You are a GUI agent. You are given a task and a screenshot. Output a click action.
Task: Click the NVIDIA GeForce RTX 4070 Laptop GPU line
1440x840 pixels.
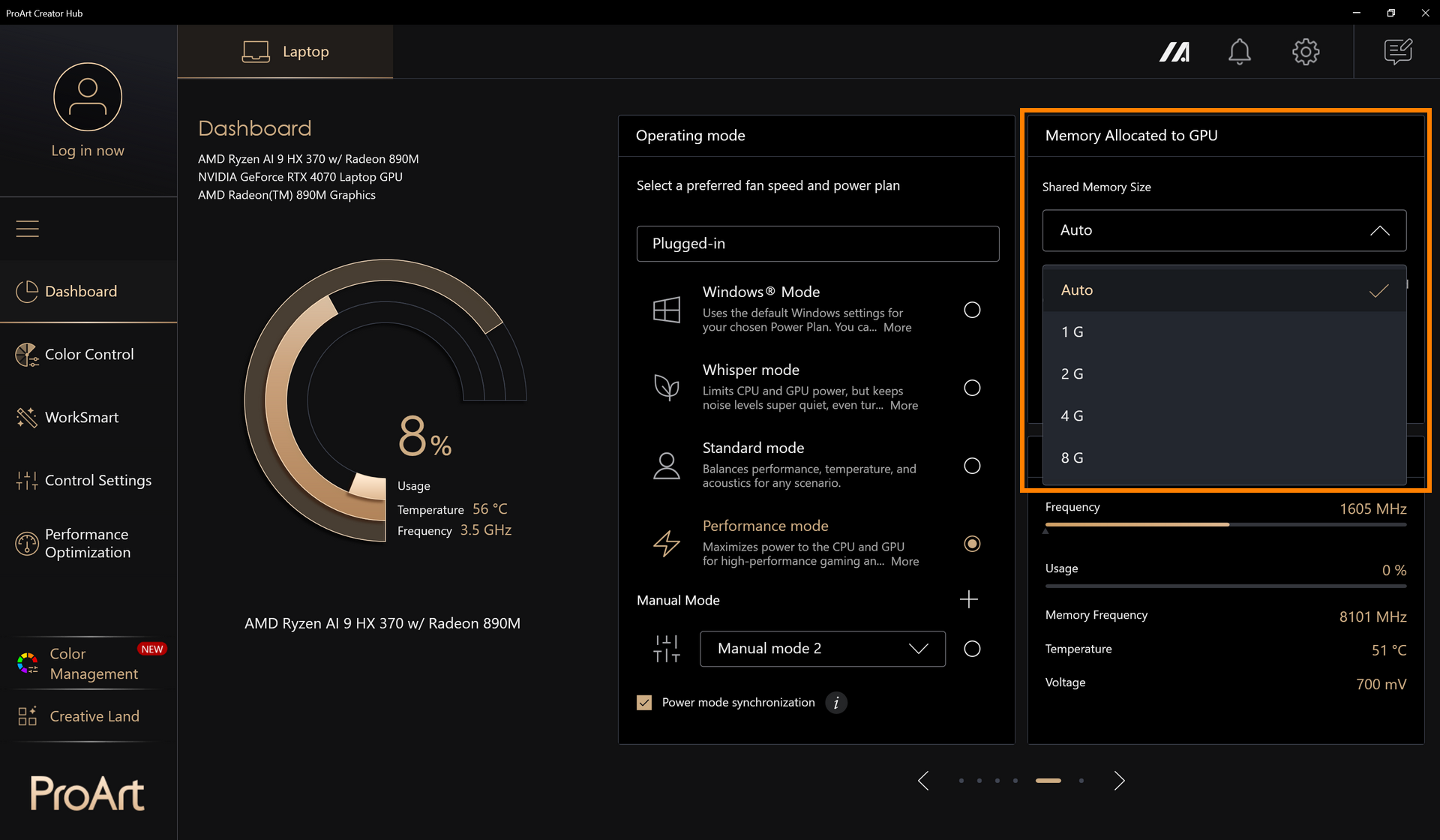(x=300, y=177)
